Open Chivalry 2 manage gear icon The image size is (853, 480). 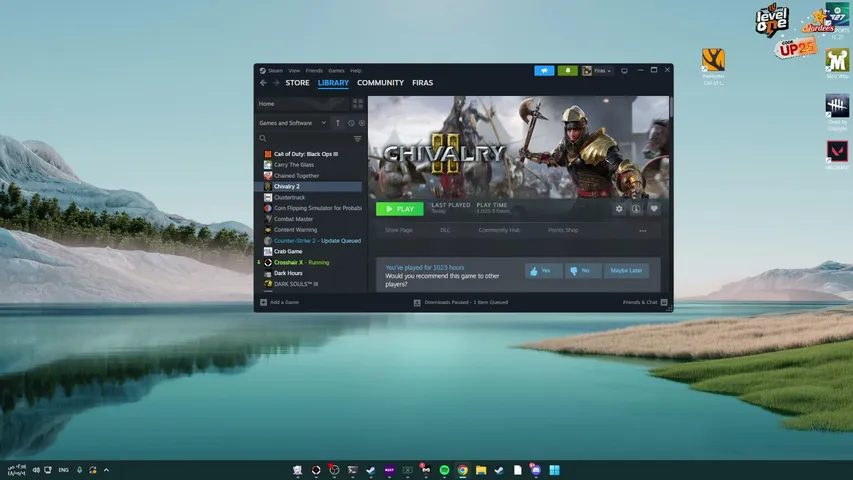[619, 208]
